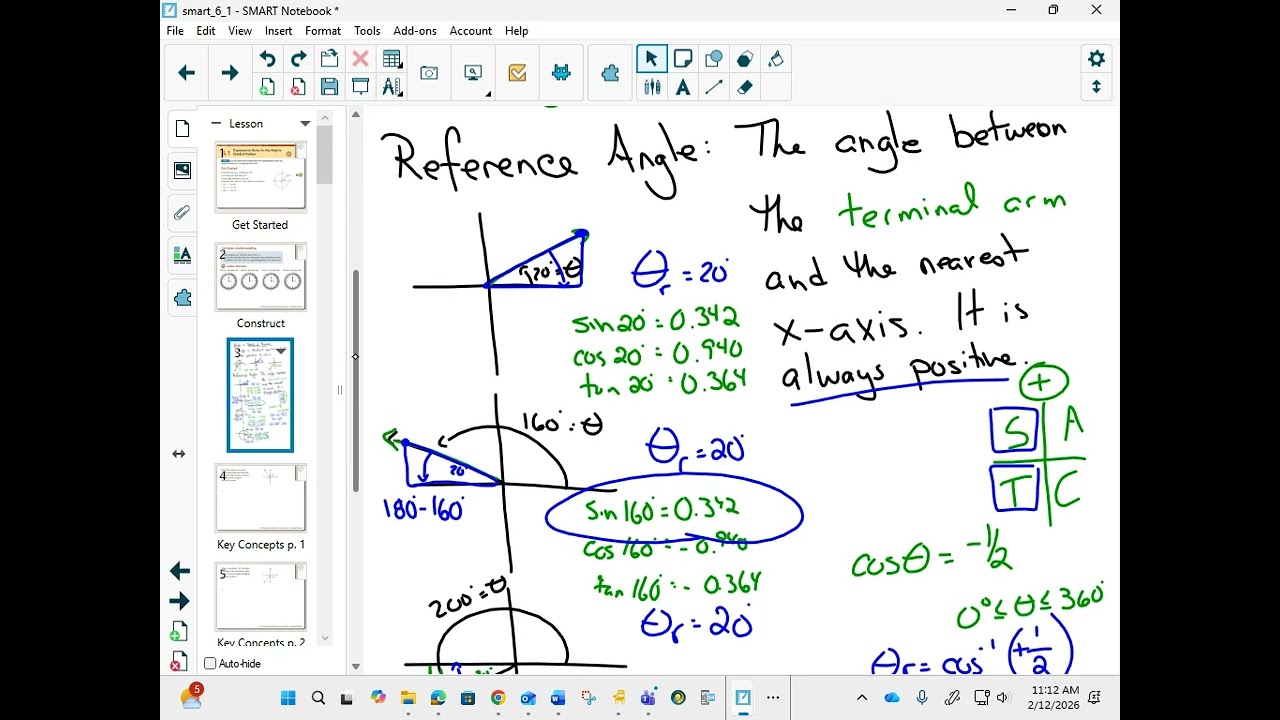Select the Shapes tool
Viewport: 1280px width, 720px height.
714,59
